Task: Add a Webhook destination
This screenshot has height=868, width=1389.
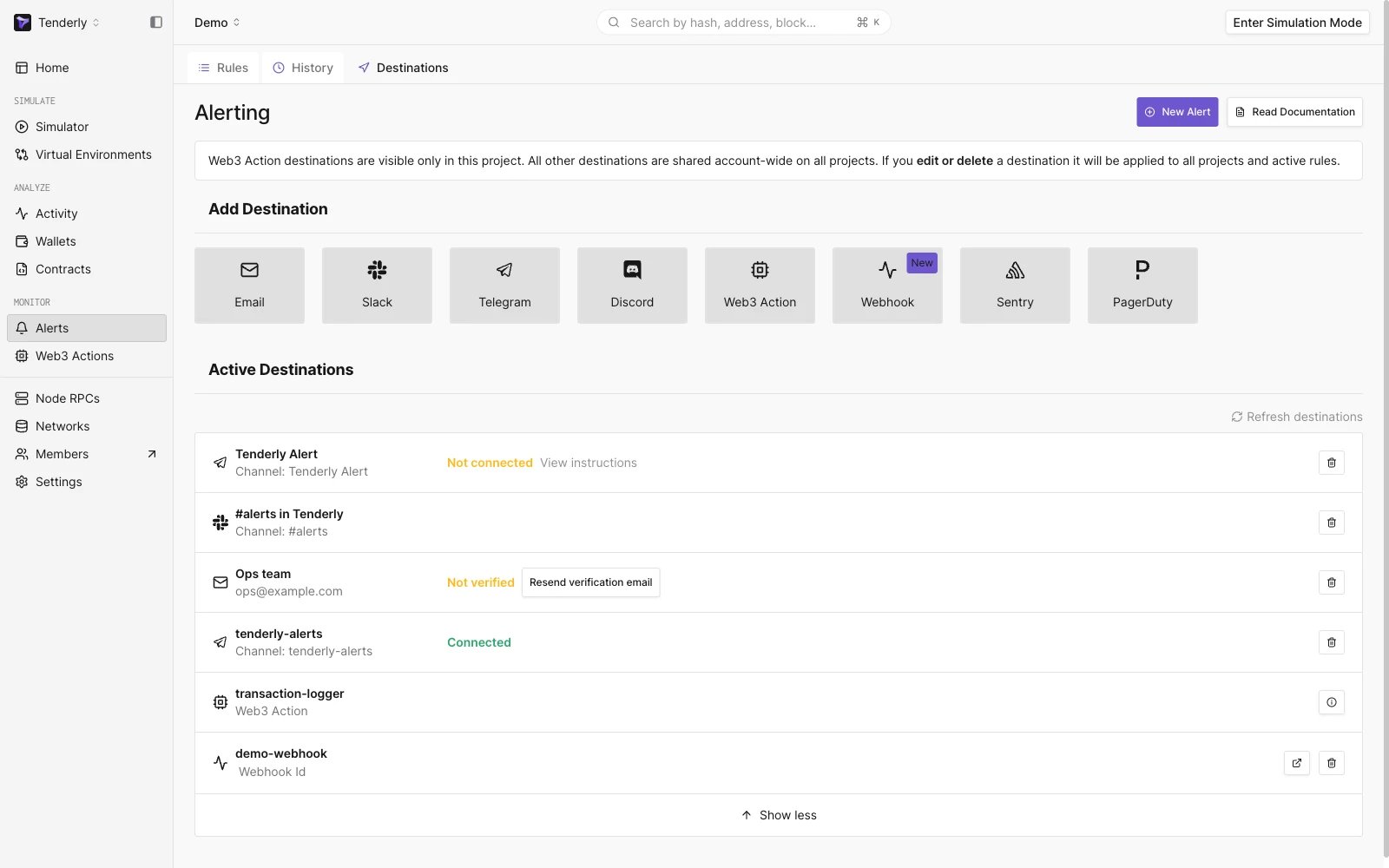Action: pyautogui.click(x=887, y=286)
